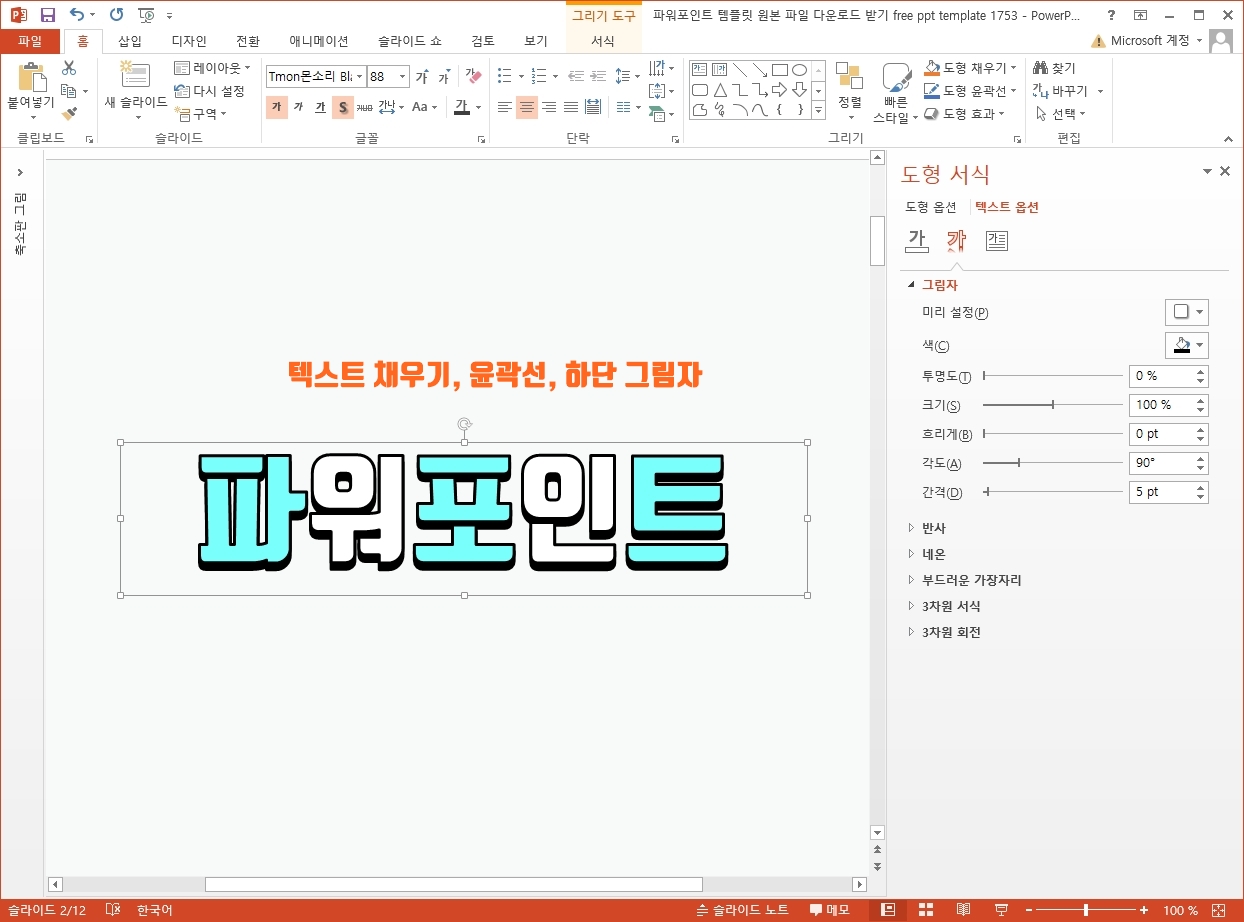This screenshot has height=922, width=1244.
Task: Open shadow Color (색) picker
Action: pyautogui.click(x=1187, y=345)
